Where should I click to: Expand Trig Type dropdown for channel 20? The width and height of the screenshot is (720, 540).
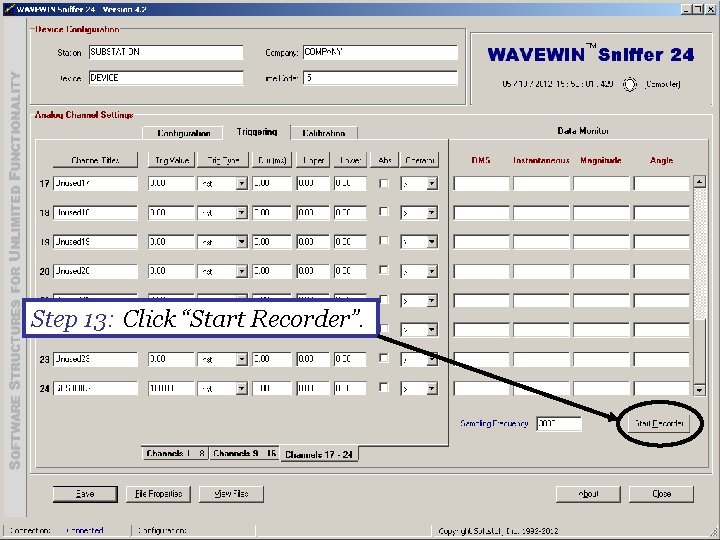(x=242, y=271)
